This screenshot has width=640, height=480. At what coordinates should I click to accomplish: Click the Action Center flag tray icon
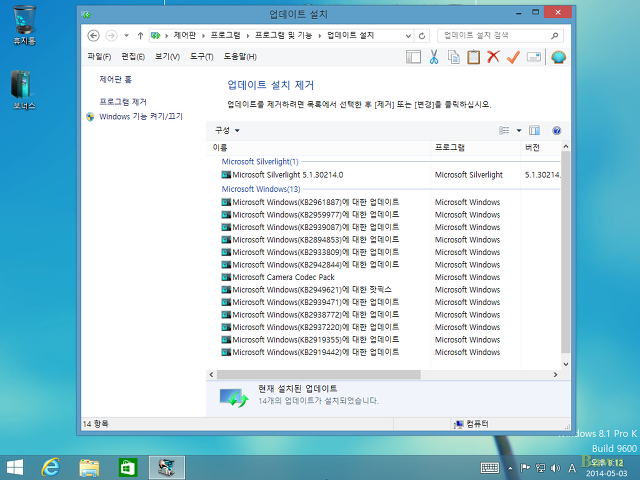[x=525, y=468]
